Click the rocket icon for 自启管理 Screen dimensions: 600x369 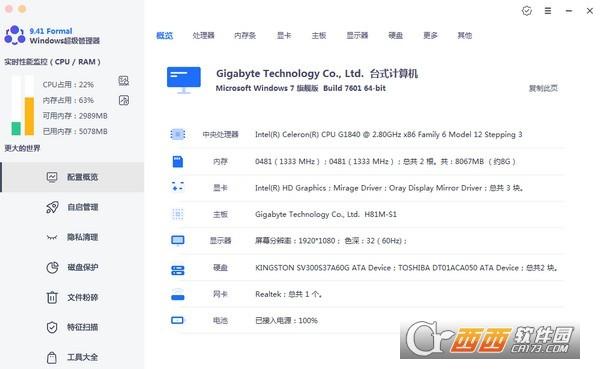(x=52, y=207)
